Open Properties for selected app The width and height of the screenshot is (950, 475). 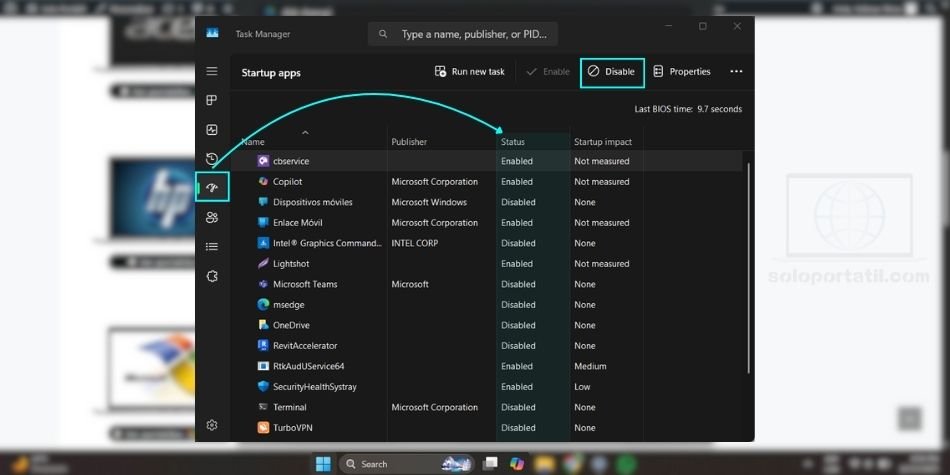tap(681, 72)
